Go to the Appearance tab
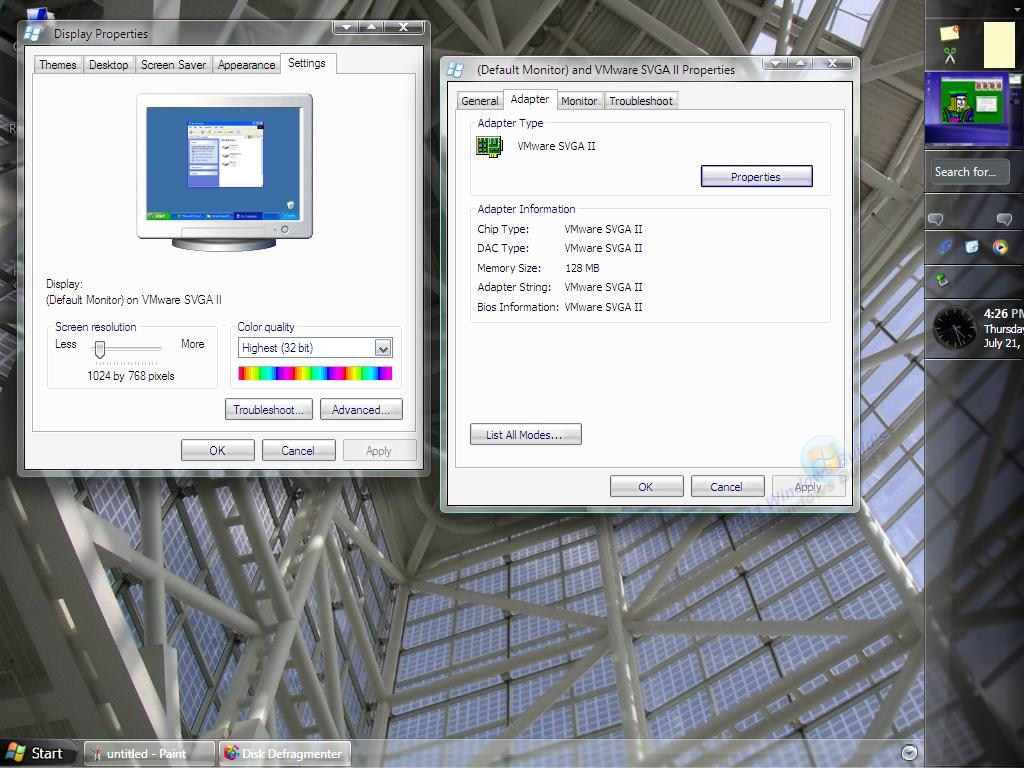1024x768 pixels. (x=246, y=65)
